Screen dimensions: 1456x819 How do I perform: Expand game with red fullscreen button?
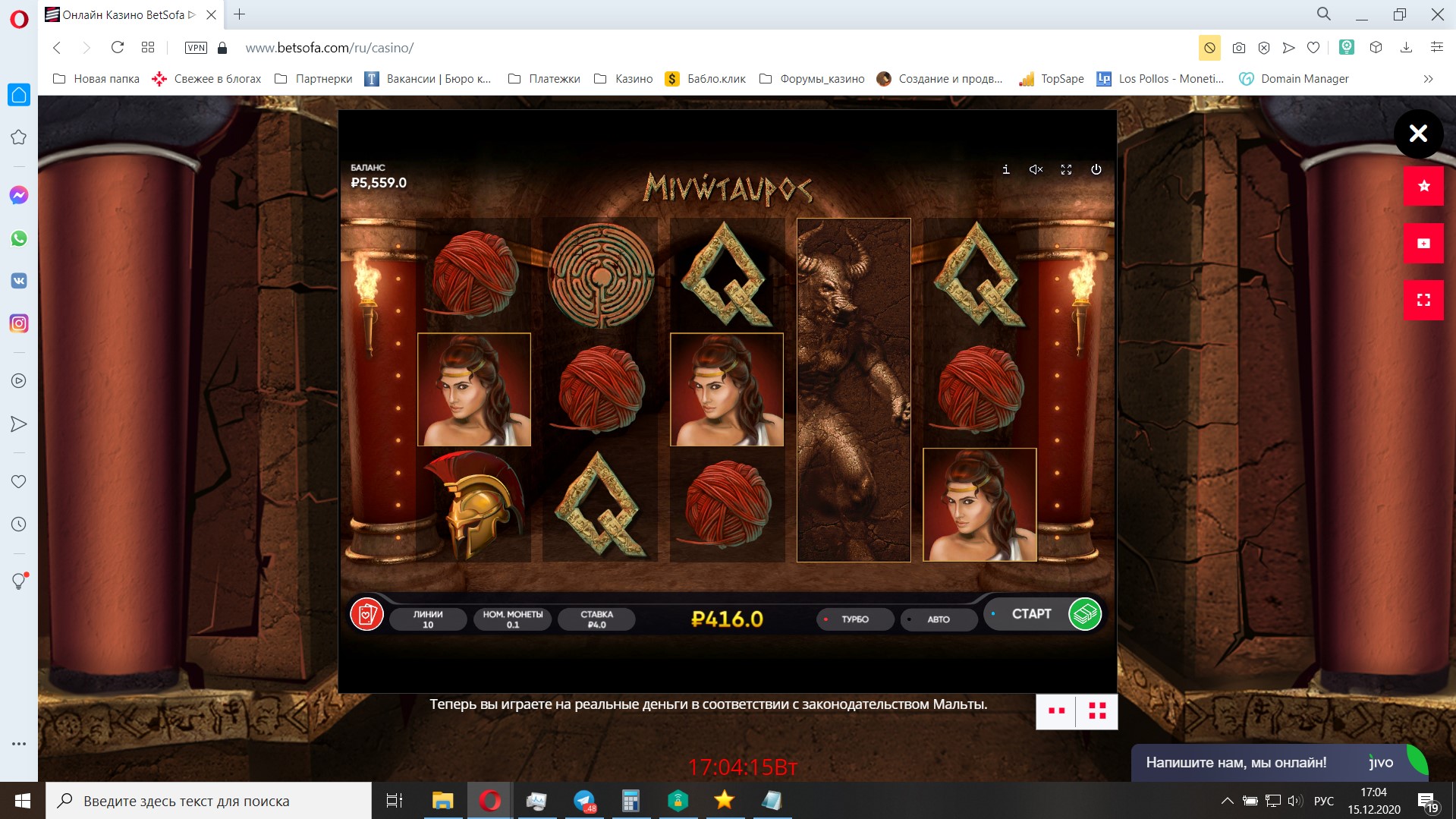[1423, 300]
